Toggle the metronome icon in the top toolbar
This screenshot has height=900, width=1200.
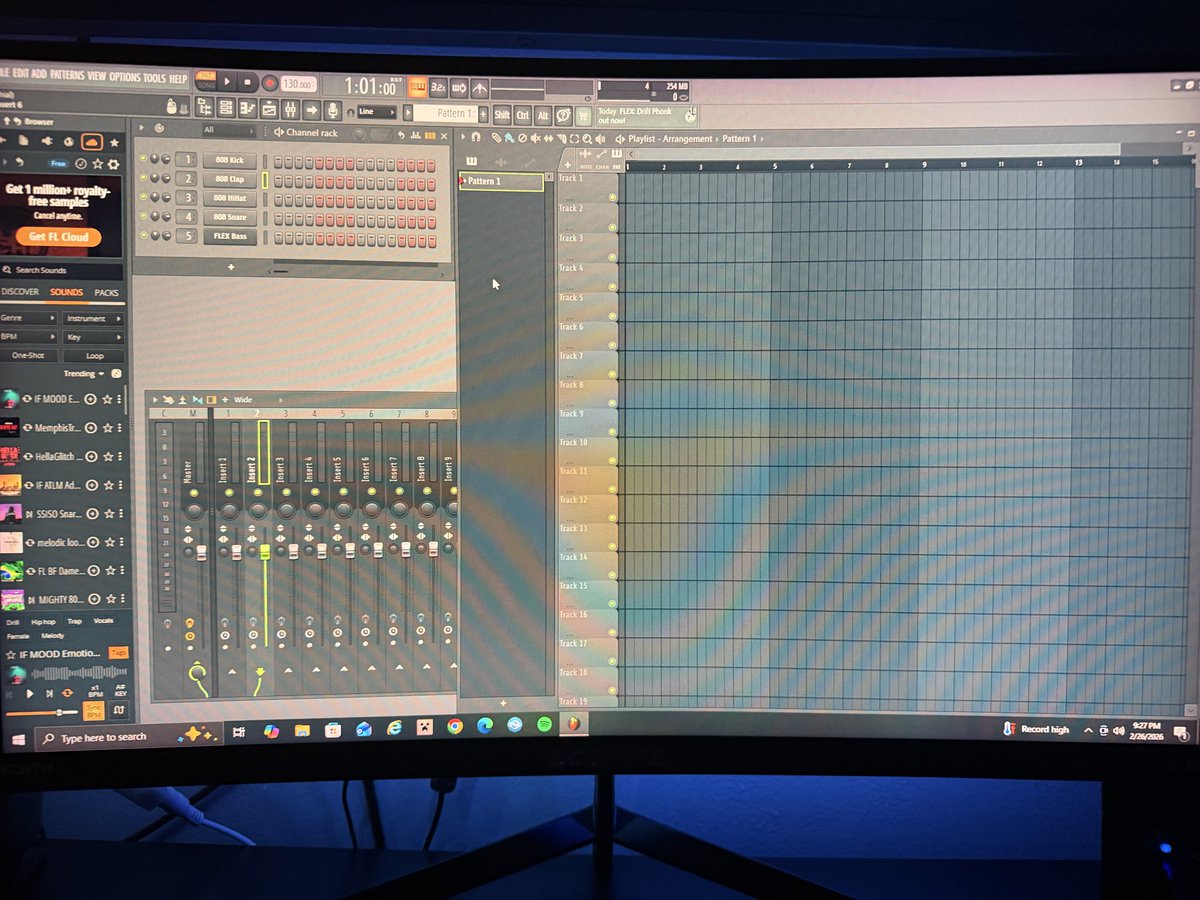pyautogui.click(x=479, y=87)
